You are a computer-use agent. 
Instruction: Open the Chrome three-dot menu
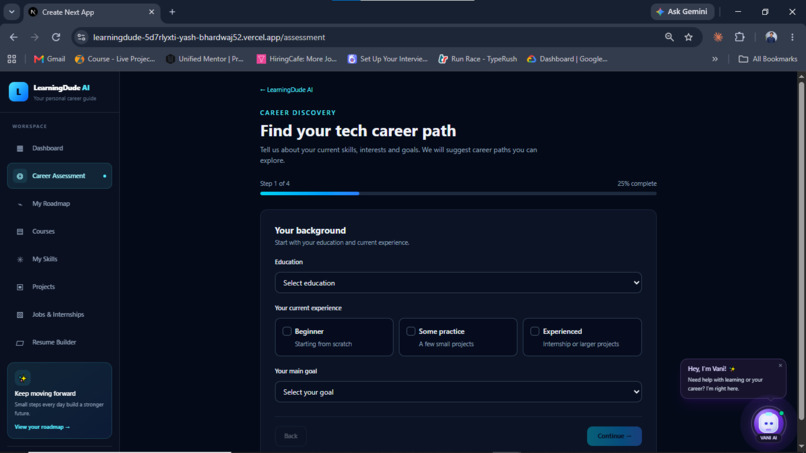[x=792, y=37]
